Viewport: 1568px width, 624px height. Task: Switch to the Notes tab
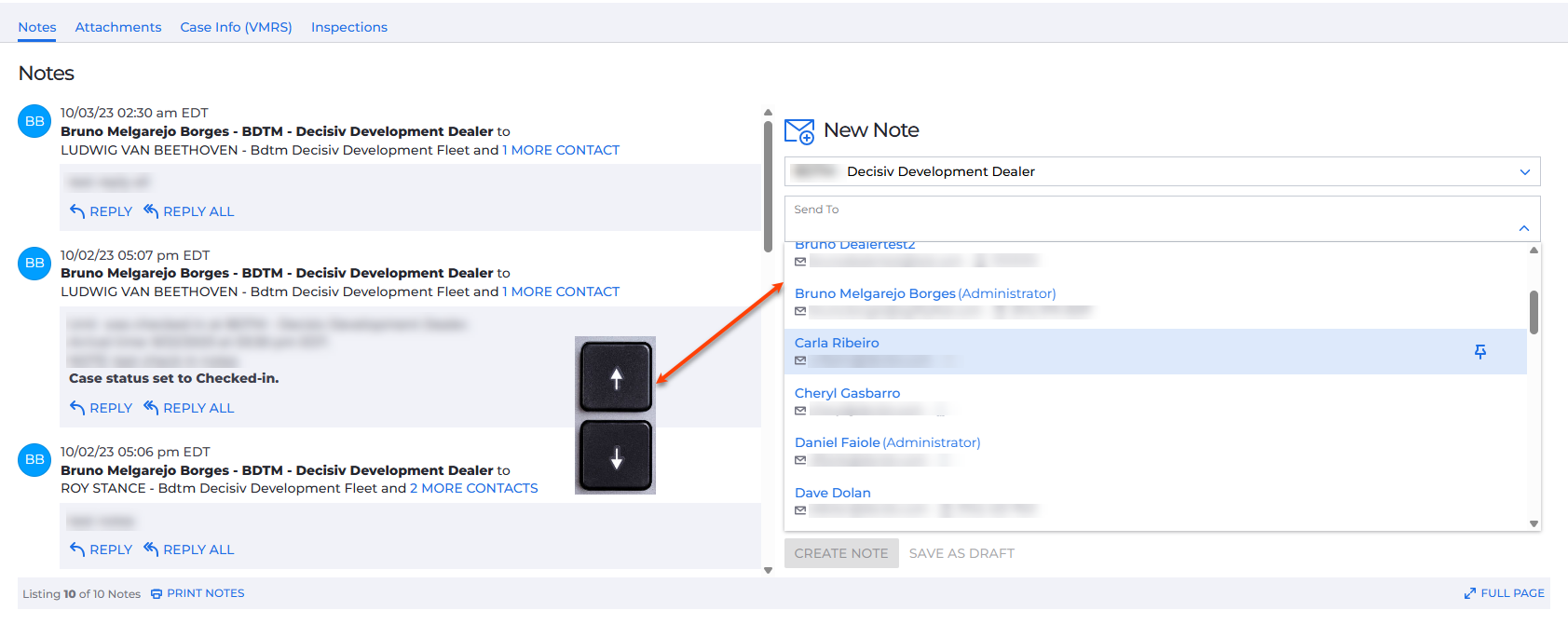[x=37, y=27]
